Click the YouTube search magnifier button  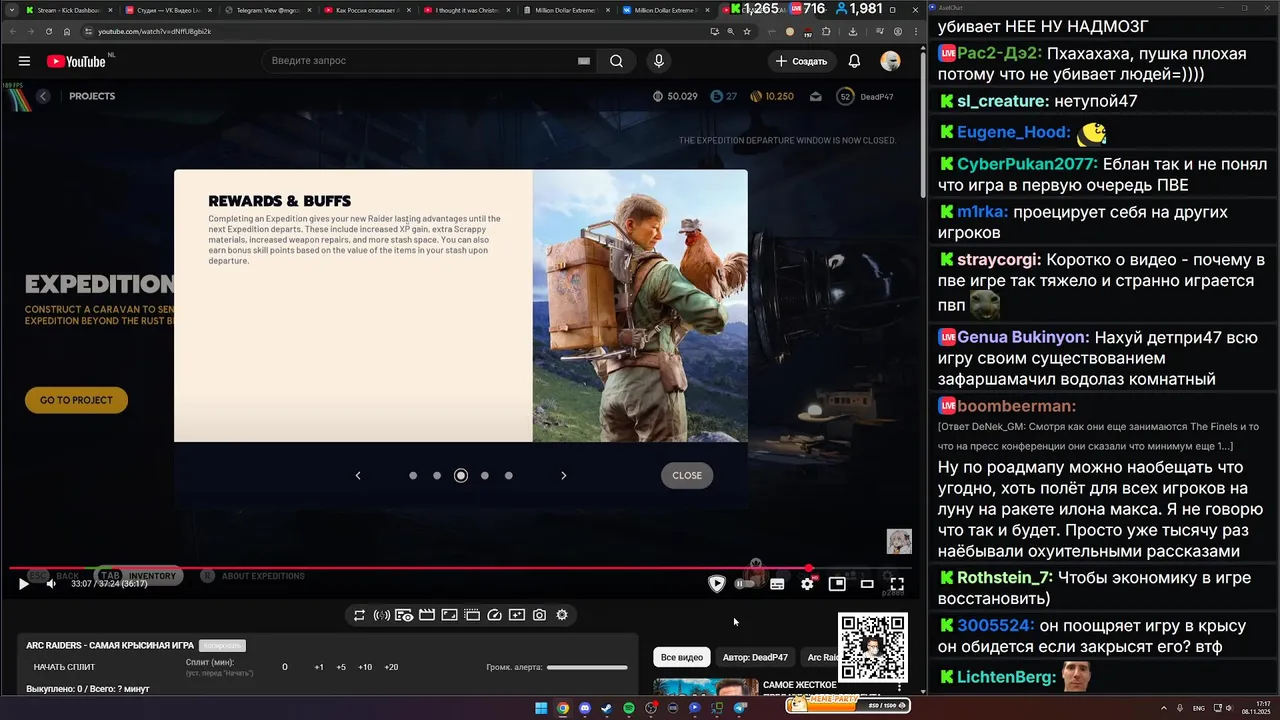pyautogui.click(x=617, y=61)
